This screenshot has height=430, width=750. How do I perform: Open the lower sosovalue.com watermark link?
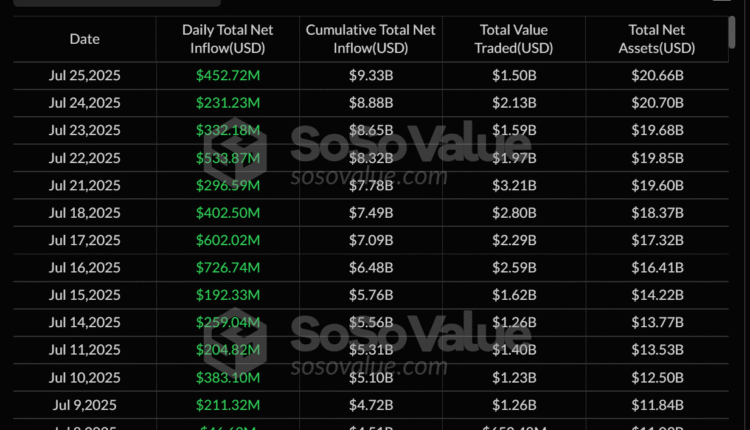(x=370, y=366)
